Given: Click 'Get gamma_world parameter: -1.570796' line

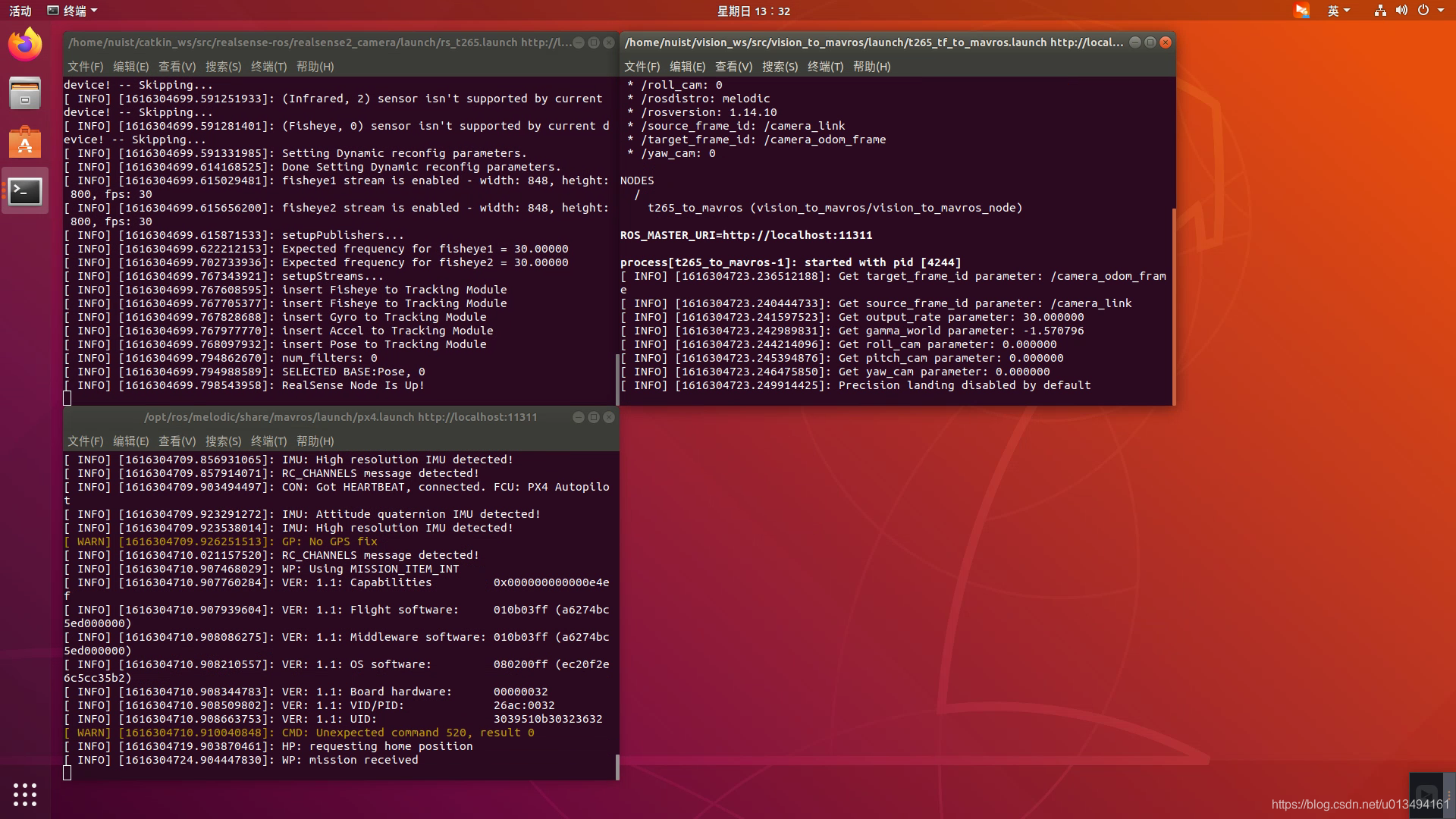Looking at the screenshot, I should (x=852, y=331).
